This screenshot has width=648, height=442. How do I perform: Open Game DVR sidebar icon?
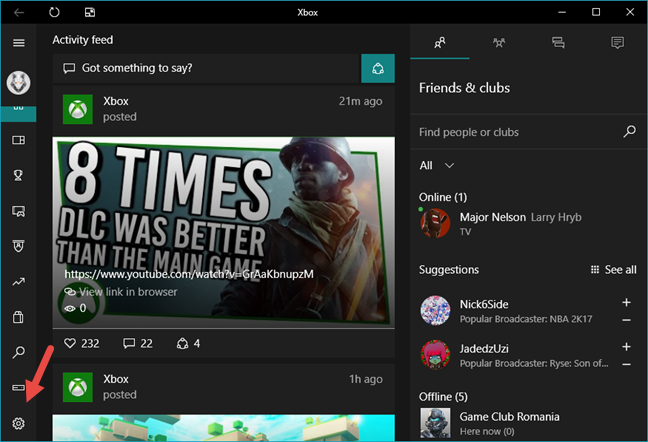click(x=19, y=211)
